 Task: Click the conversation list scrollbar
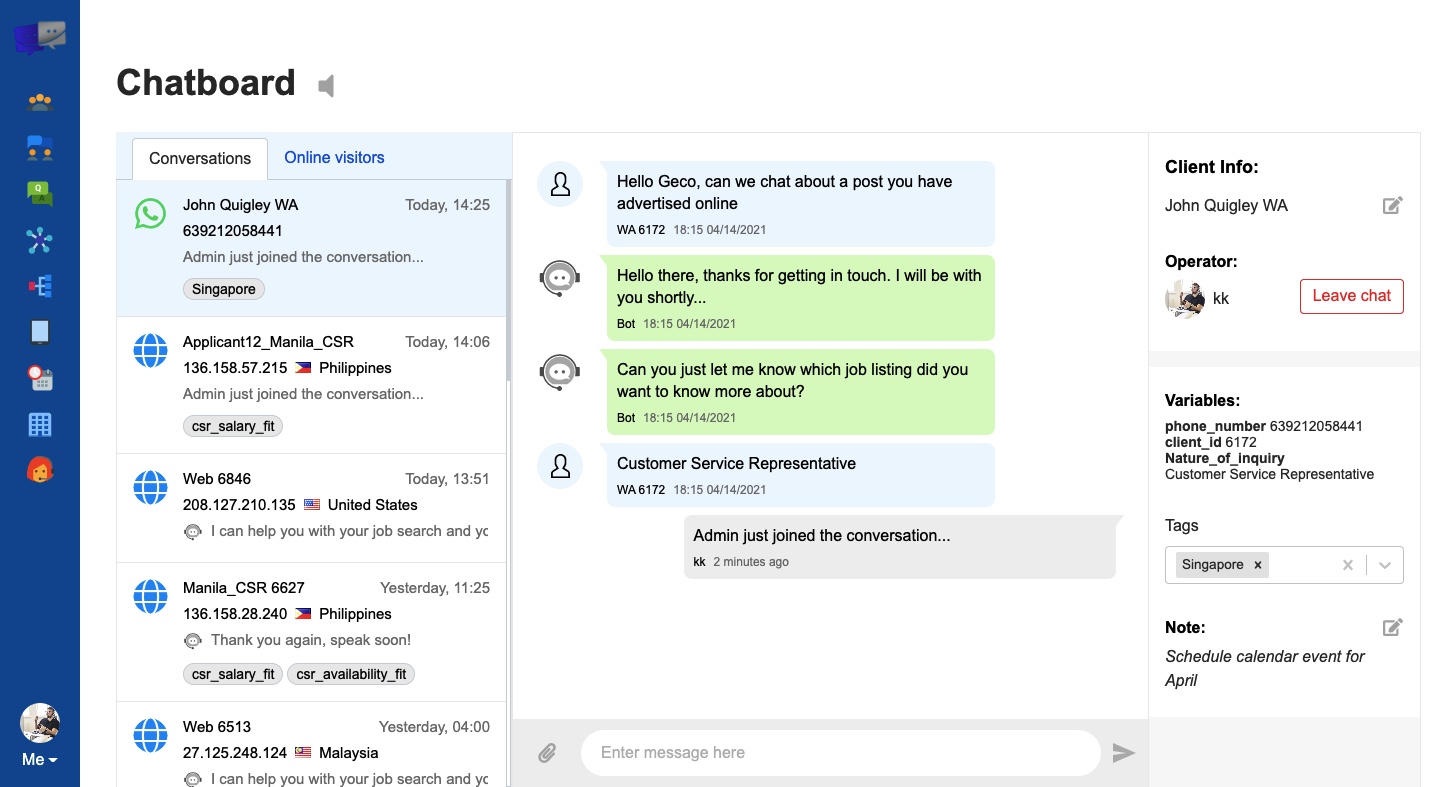click(x=509, y=280)
